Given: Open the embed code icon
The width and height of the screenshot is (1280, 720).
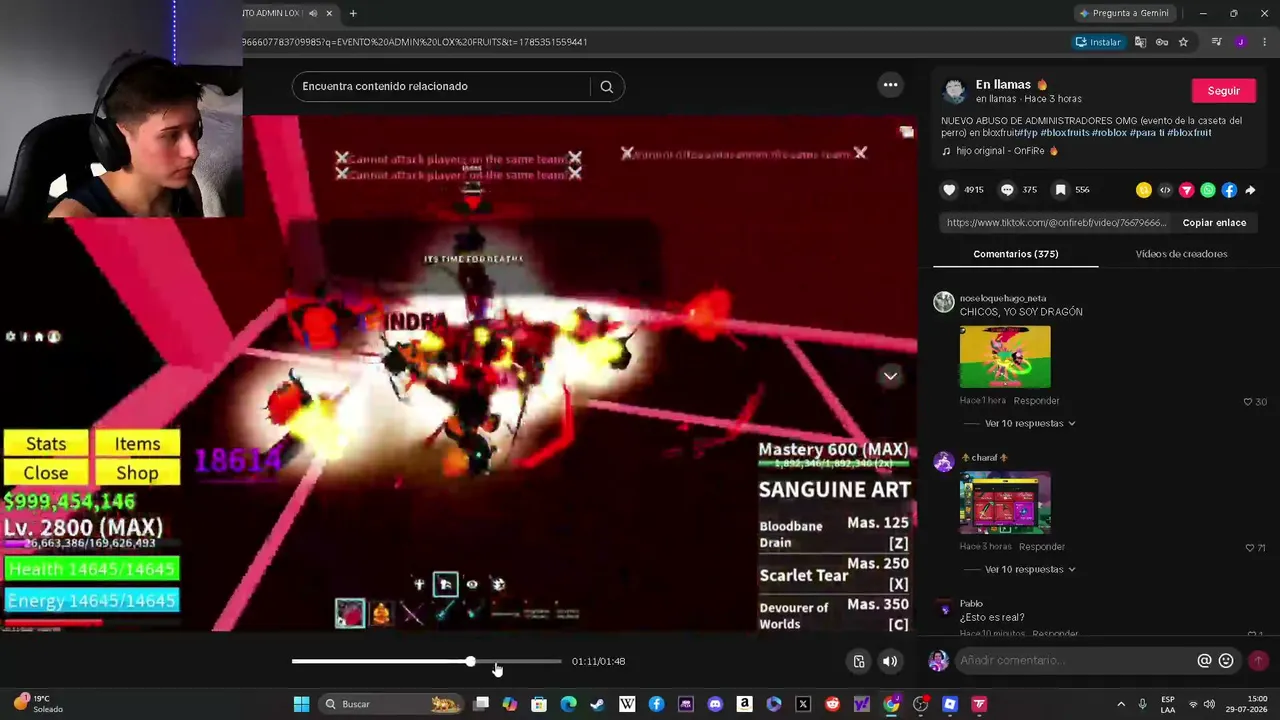Looking at the screenshot, I should (1165, 190).
